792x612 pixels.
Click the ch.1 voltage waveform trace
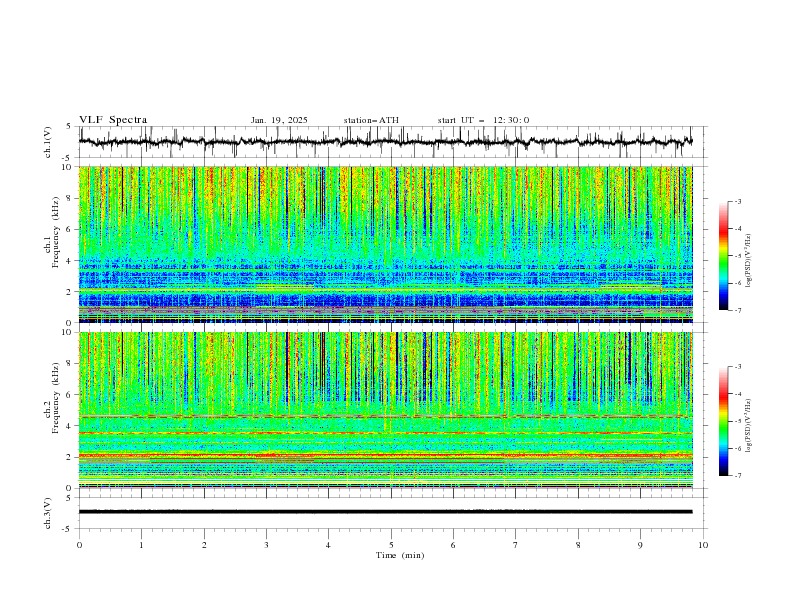click(385, 142)
